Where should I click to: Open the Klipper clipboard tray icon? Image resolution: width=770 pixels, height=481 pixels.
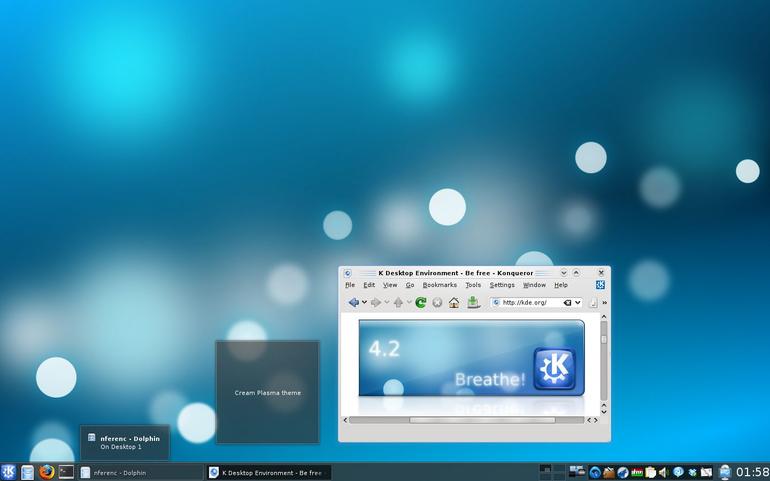click(651, 473)
